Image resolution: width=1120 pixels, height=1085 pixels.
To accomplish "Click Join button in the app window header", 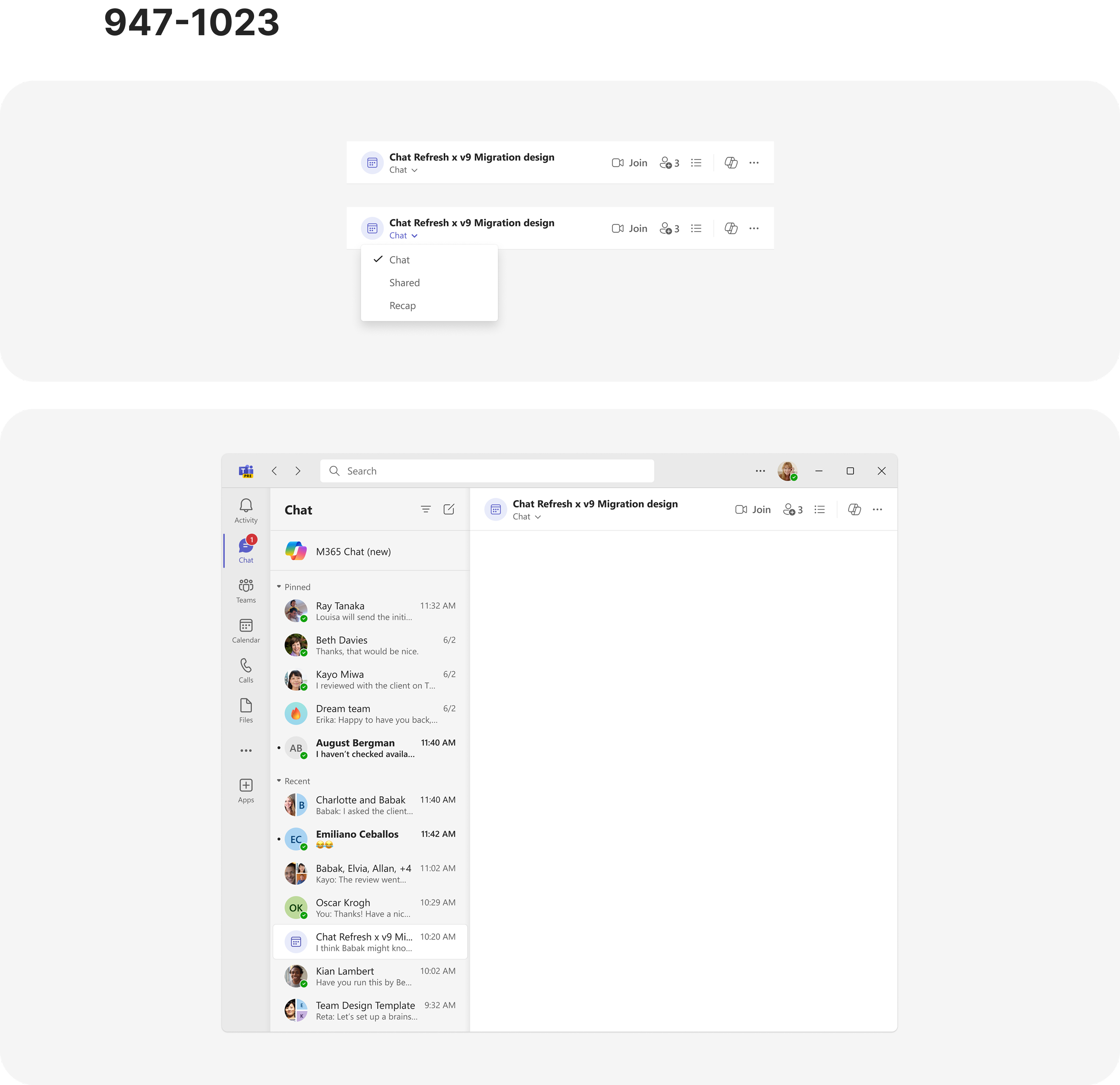I will (x=753, y=509).
